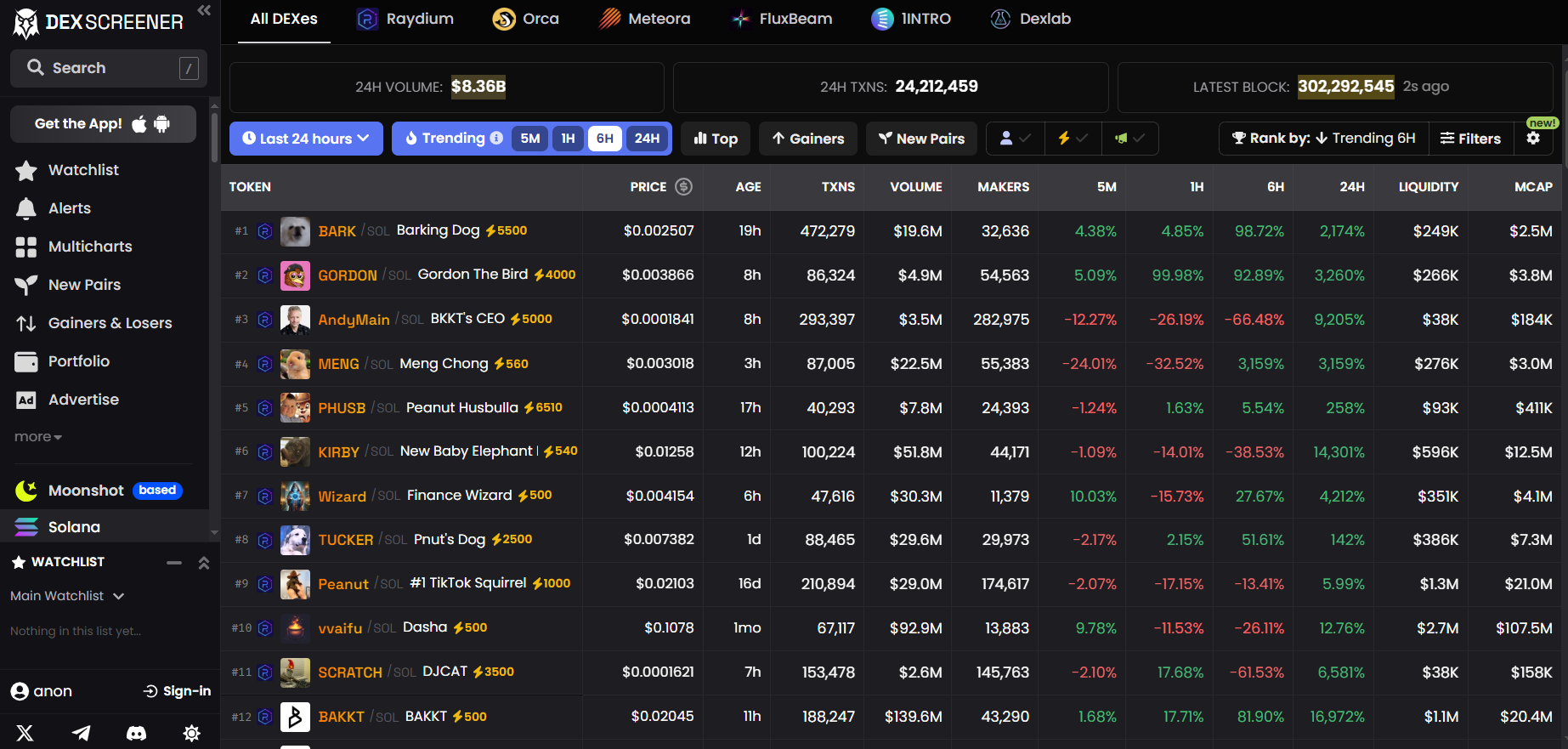Toggle ads filter megaphone icon
The width and height of the screenshot is (1568, 749).
click(x=1130, y=138)
